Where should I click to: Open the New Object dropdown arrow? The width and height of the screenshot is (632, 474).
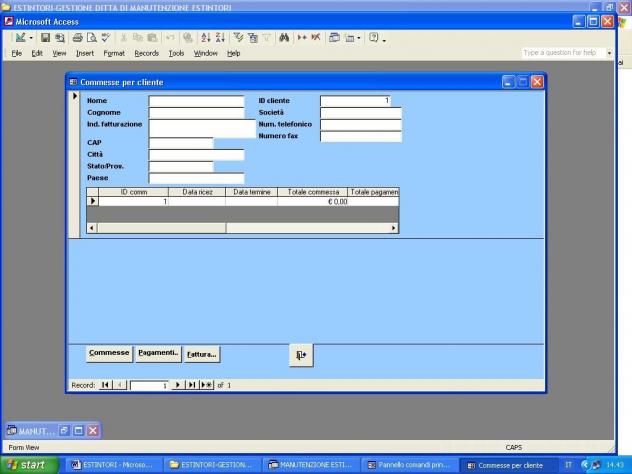click(358, 38)
